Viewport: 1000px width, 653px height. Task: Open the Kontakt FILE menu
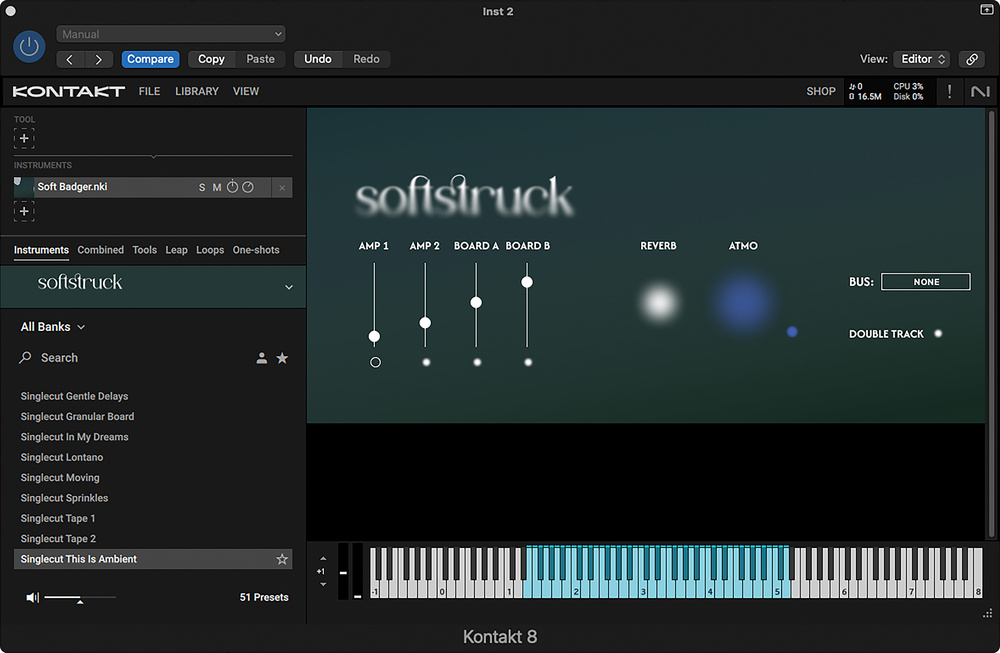[149, 92]
